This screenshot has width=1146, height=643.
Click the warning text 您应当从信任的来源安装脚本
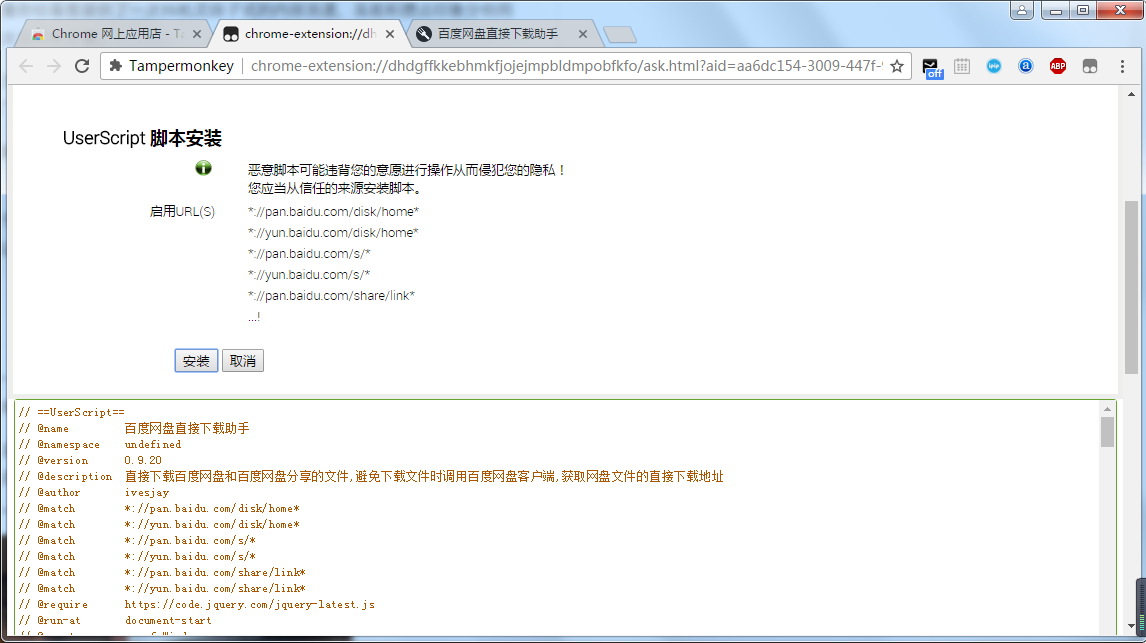[334, 189]
